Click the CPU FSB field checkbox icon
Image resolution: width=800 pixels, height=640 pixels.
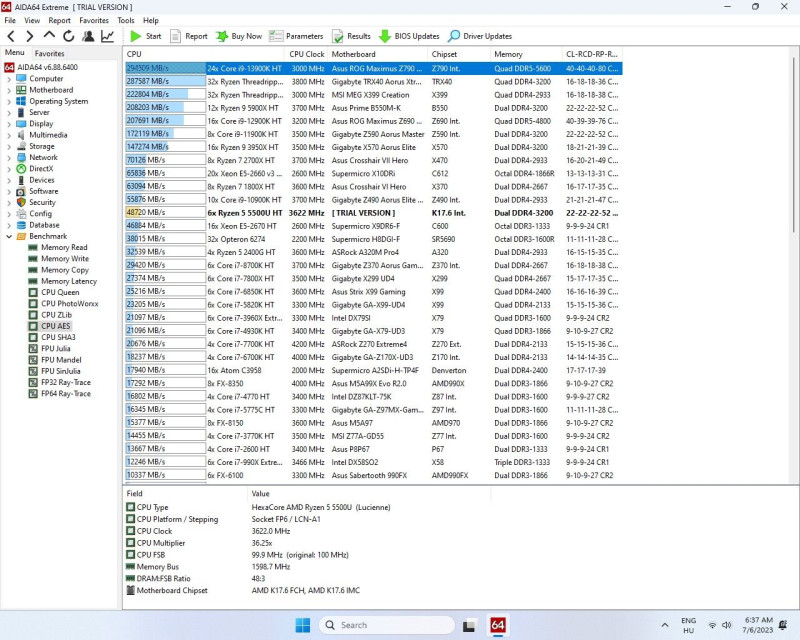click(x=131, y=554)
